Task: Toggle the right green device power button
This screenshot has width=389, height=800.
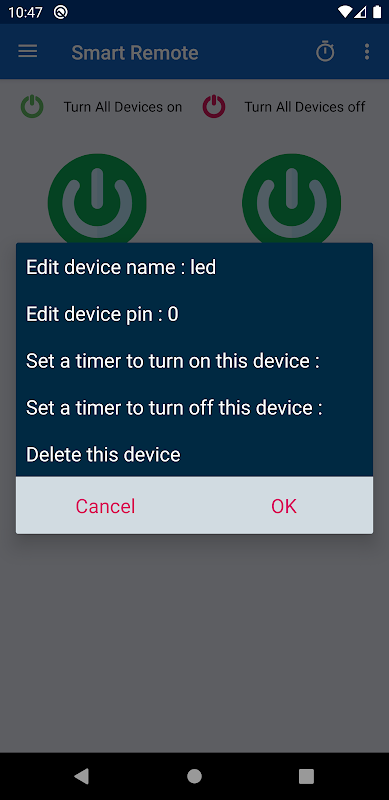Action: (291, 199)
